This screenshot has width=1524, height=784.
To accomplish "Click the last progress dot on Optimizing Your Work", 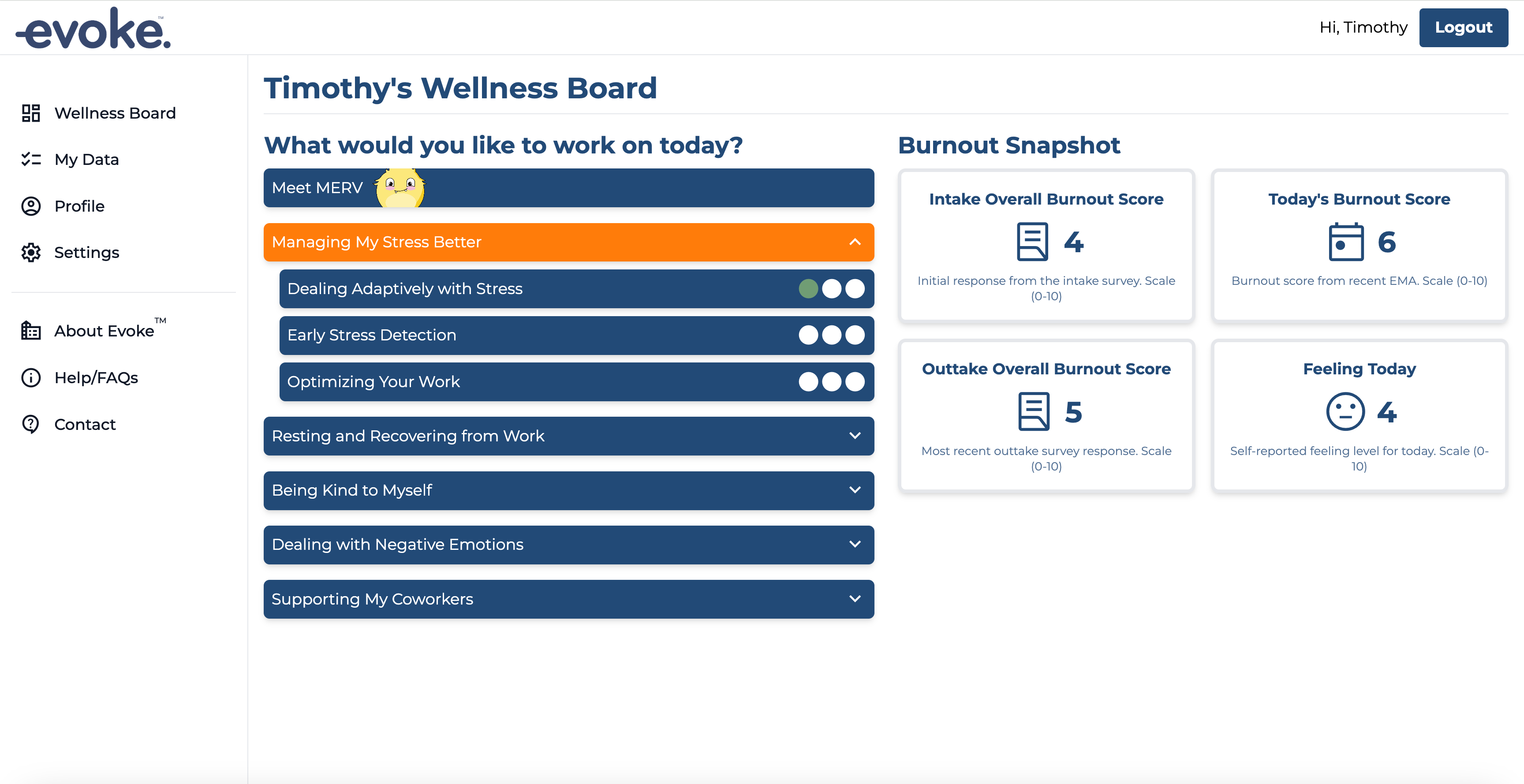I will [x=855, y=382].
